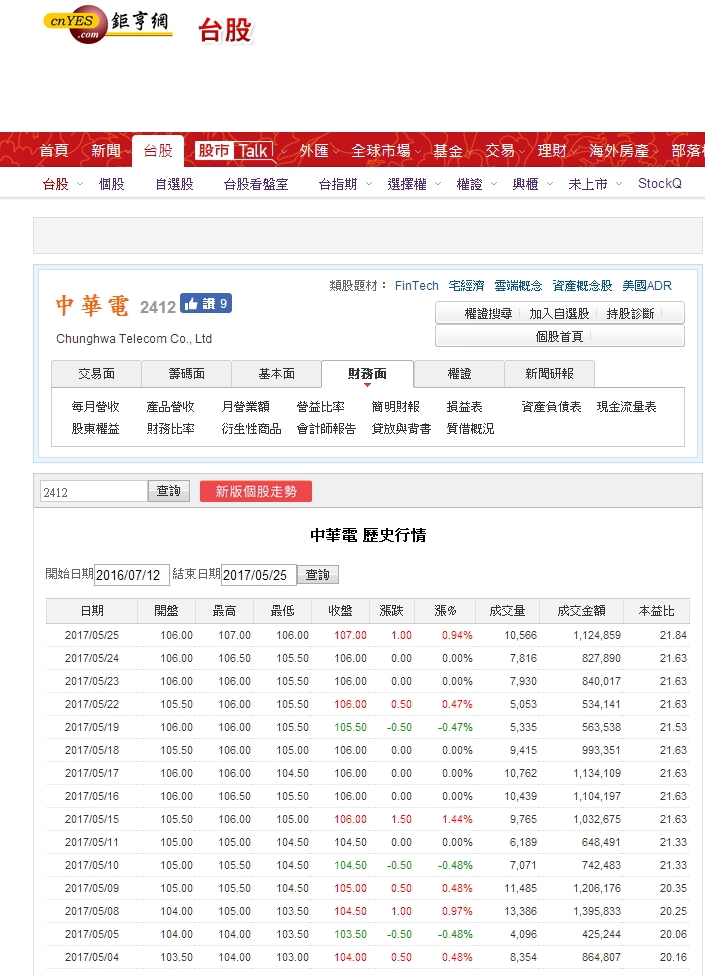Switch to the 交易面 tab
705x976 pixels.
click(x=96, y=373)
